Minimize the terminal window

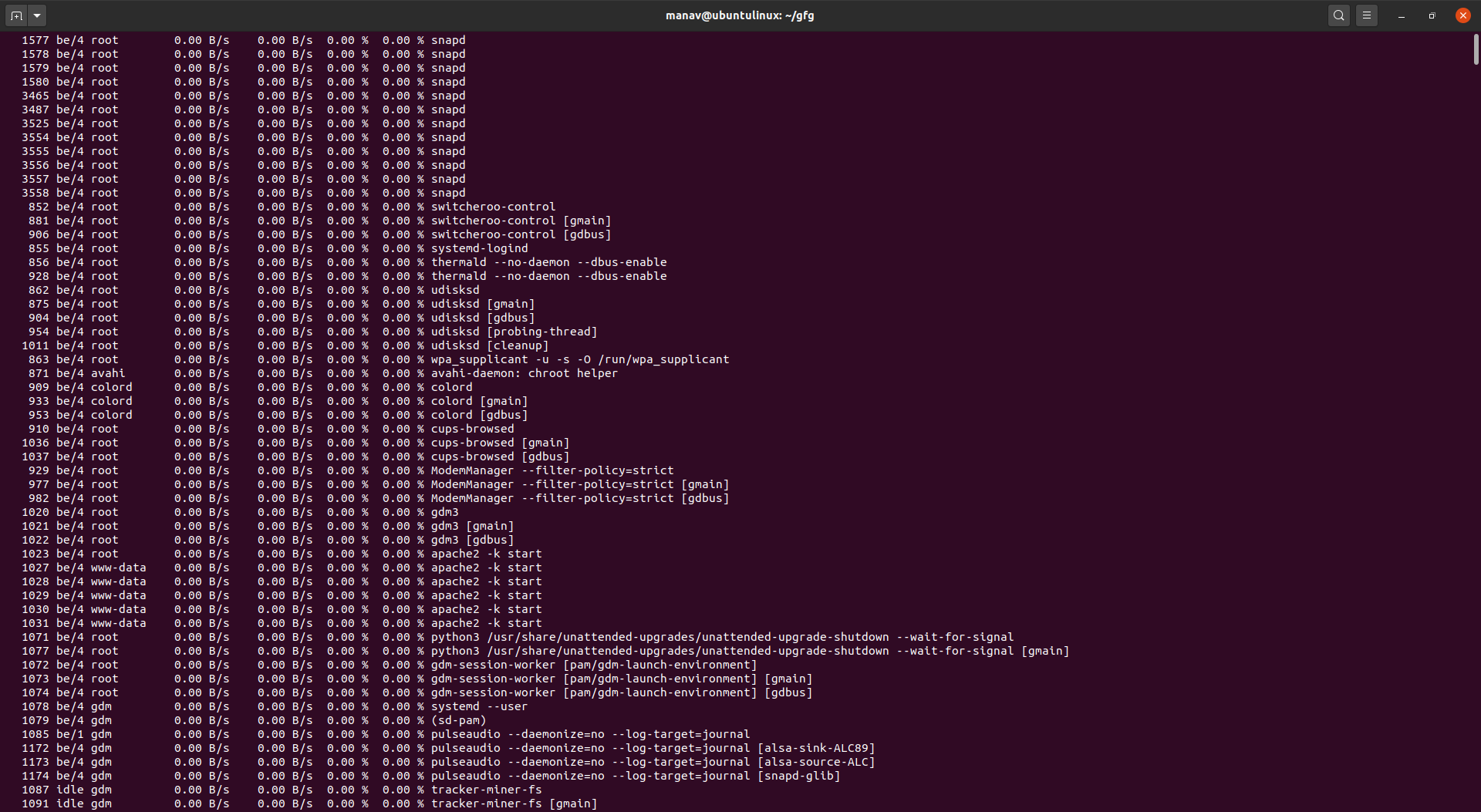click(1402, 15)
